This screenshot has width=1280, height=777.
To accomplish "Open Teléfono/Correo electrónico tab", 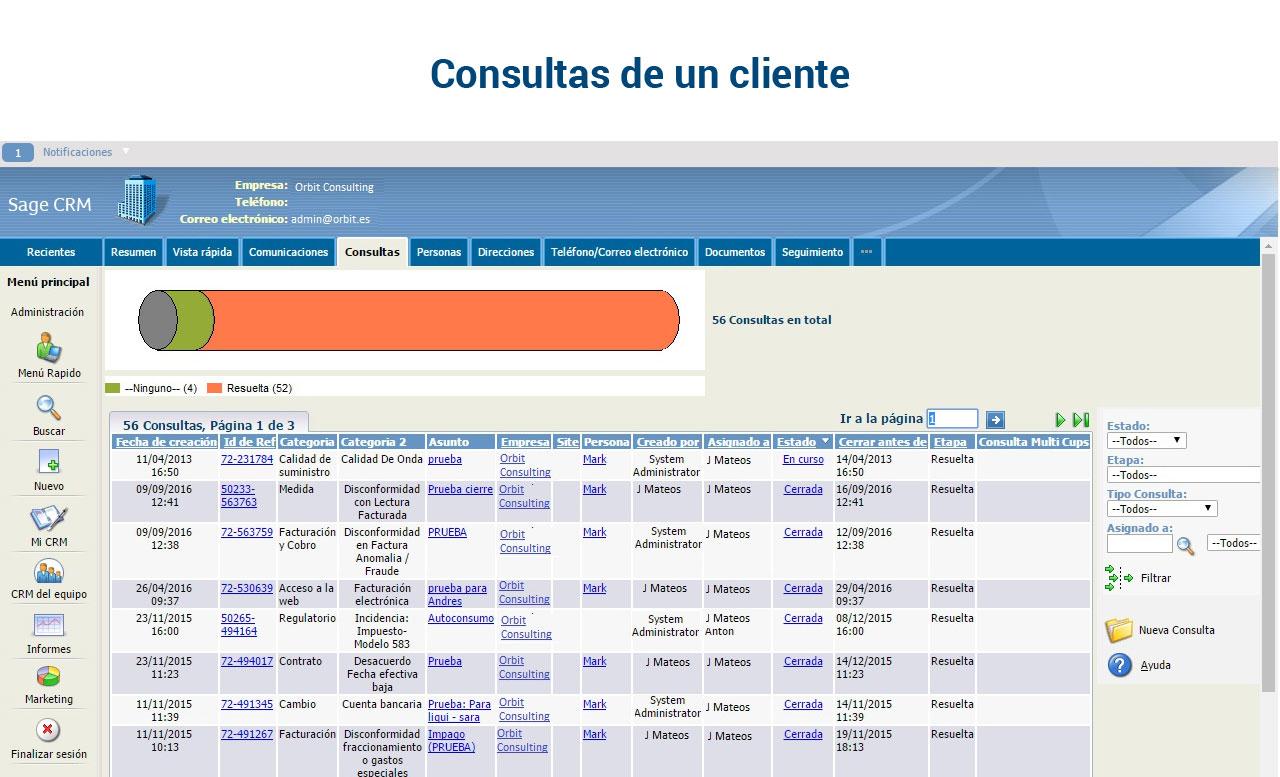I will coord(620,252).
